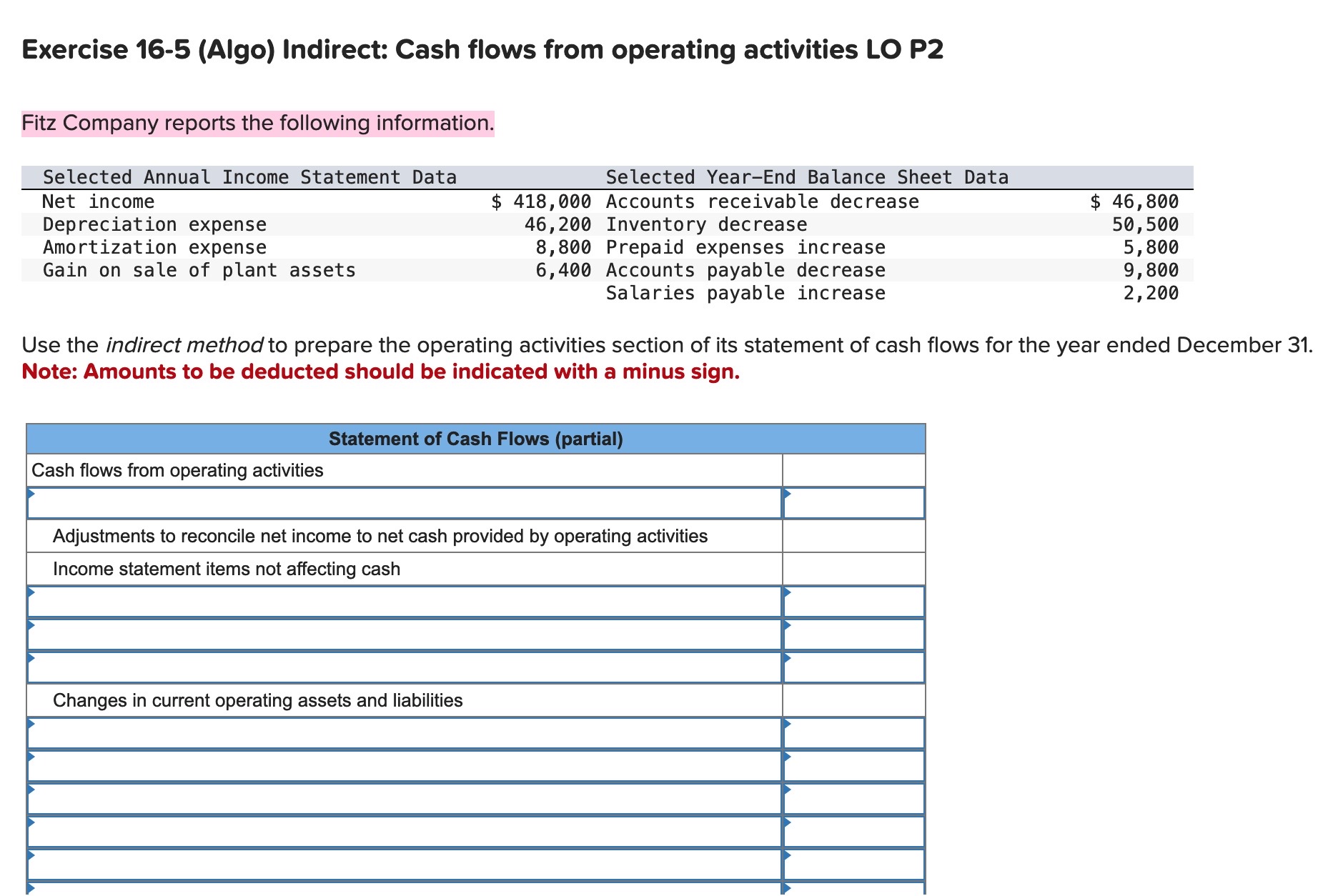Click the '2,200' salaries payable value
Image resolution: width=1328 pixels, height=896 pixels.
[1151, 293]
